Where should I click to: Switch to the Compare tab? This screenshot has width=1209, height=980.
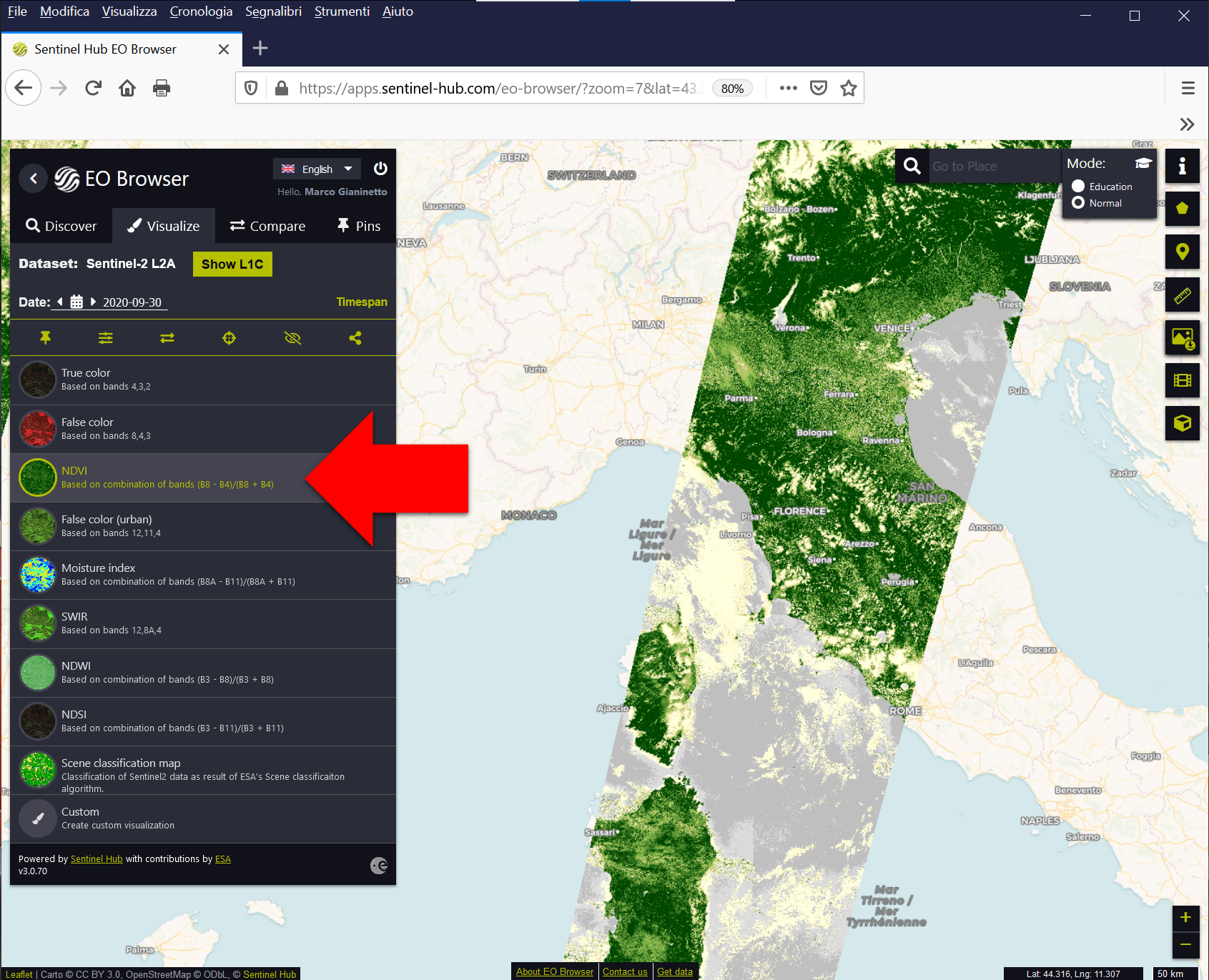tap(267, 226)
